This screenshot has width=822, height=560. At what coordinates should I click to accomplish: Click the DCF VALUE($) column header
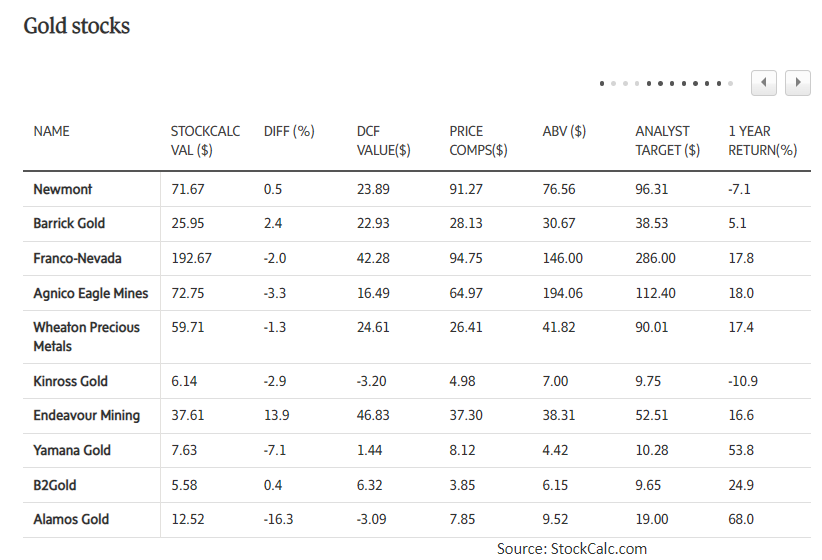tap(383, 141)
